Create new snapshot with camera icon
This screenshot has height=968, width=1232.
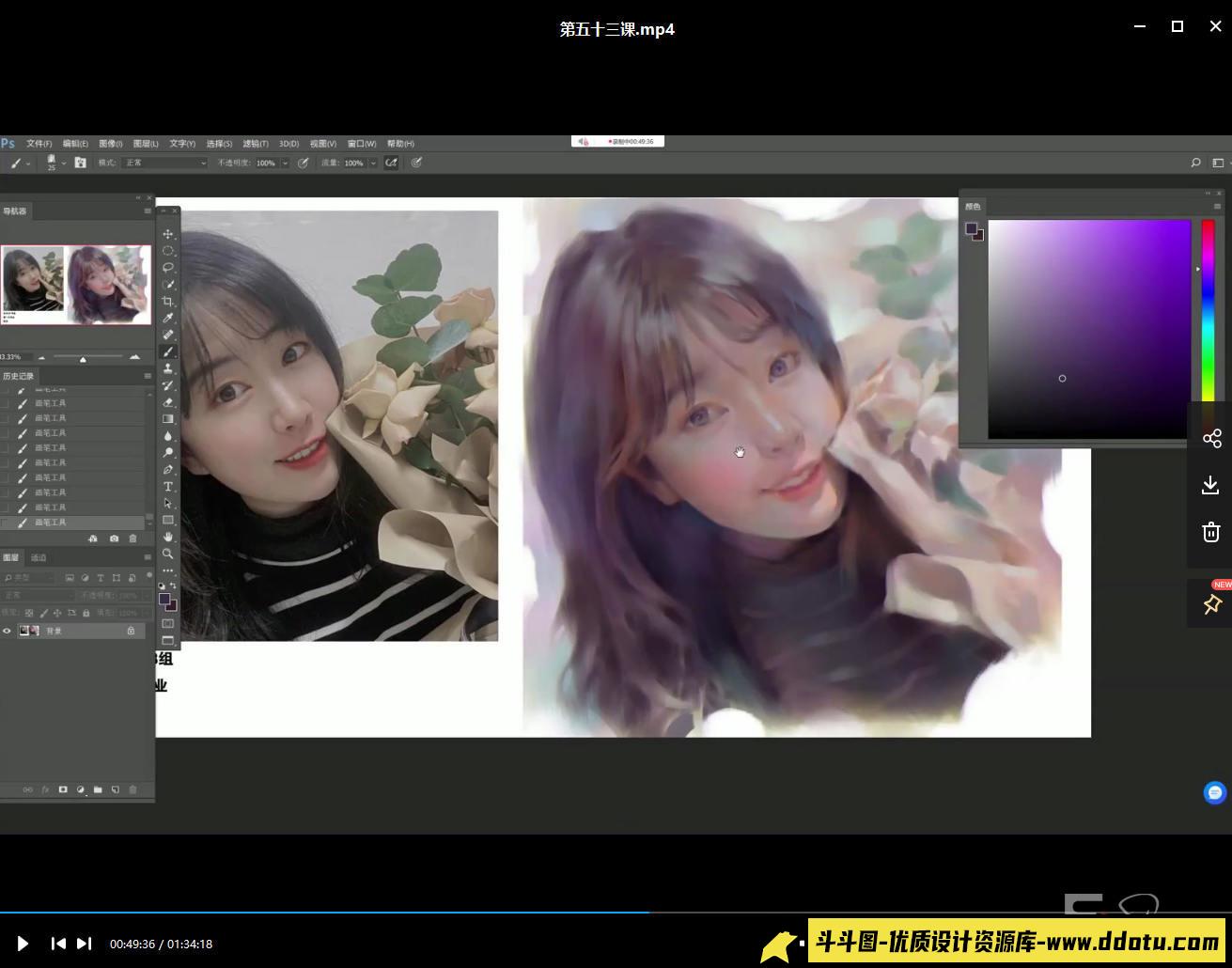(x=114, y=539)
